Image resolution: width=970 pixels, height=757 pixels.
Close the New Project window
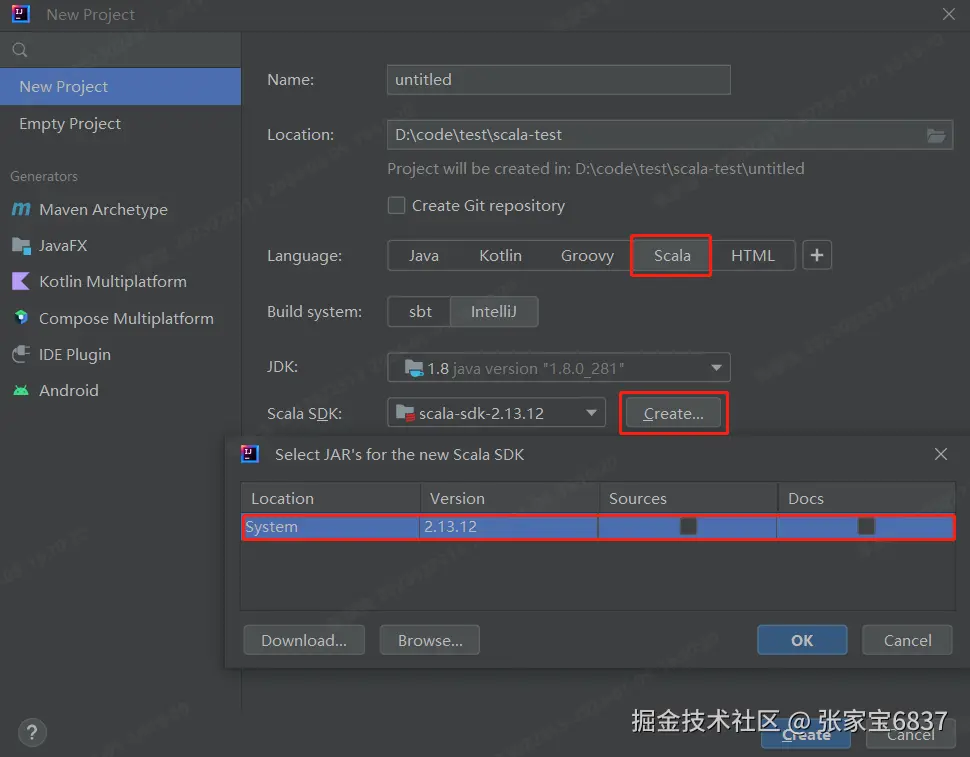click(948, 14)
